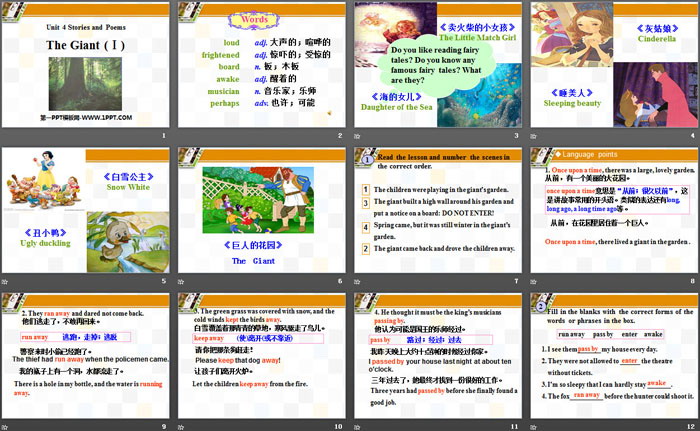Click slide number 9 label
Viewport: 700px width, 431px height.
164,427
